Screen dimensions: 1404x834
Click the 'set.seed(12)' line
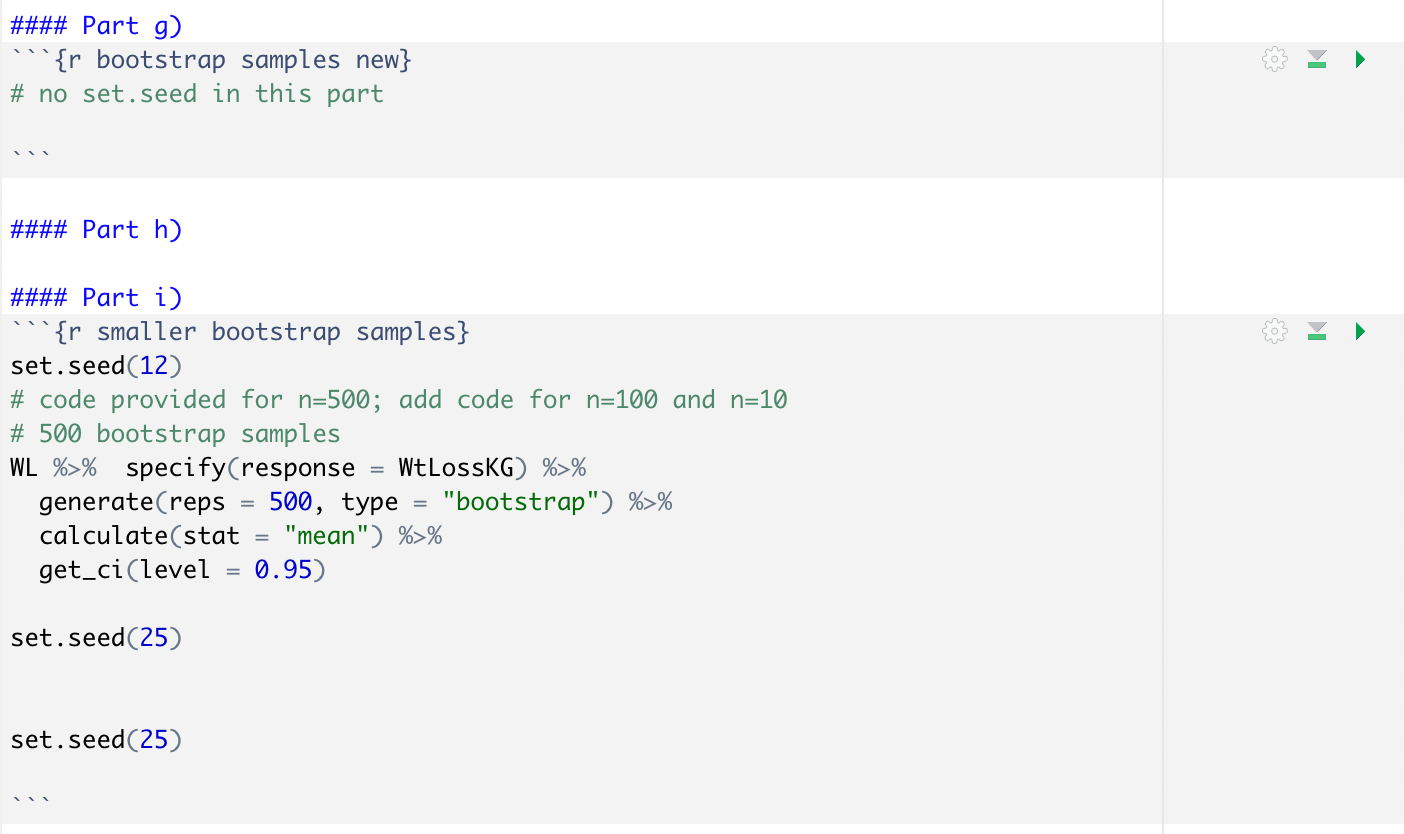96,366
